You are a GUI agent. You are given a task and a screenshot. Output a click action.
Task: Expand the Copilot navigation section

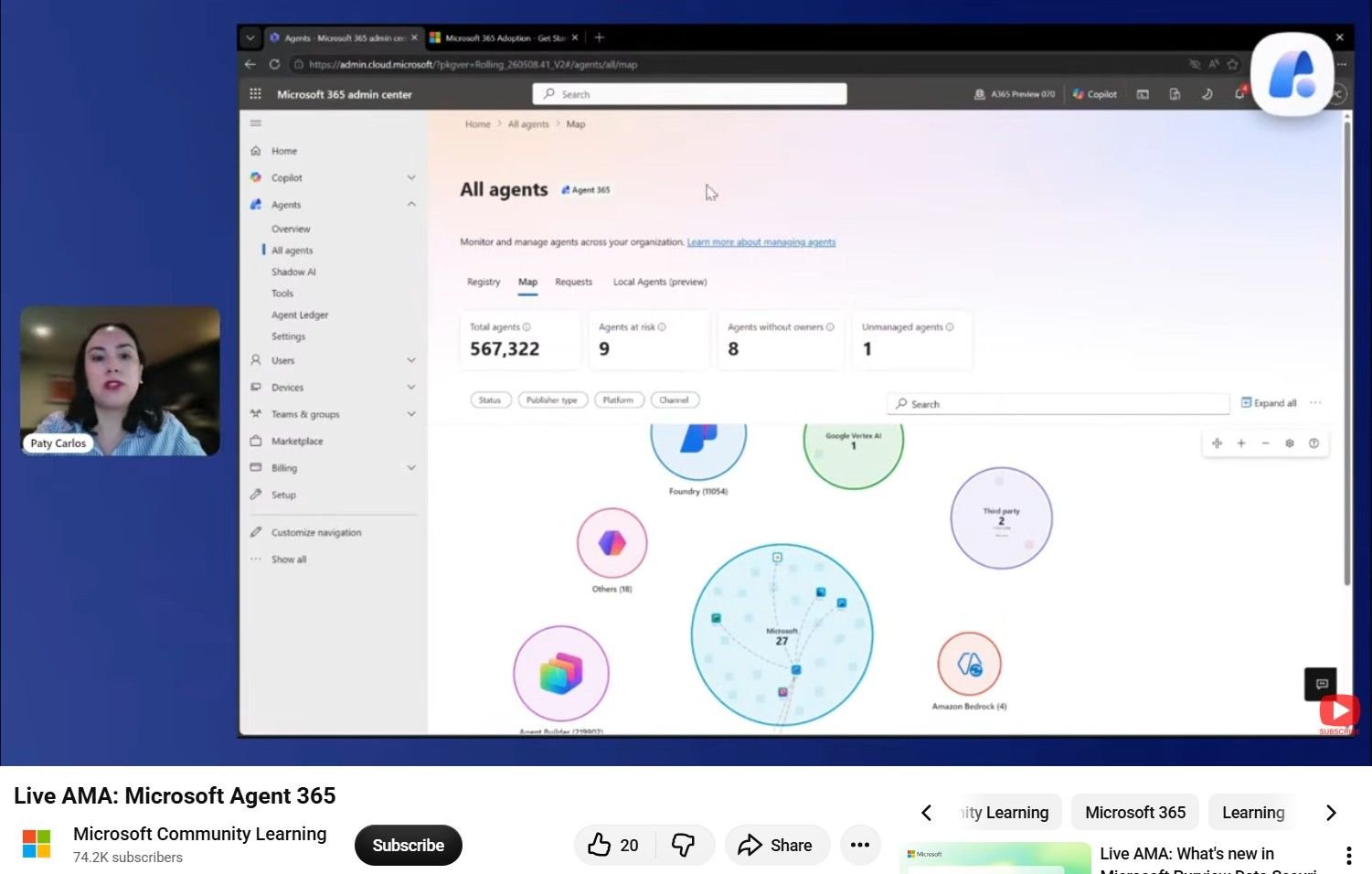point(411,177)
